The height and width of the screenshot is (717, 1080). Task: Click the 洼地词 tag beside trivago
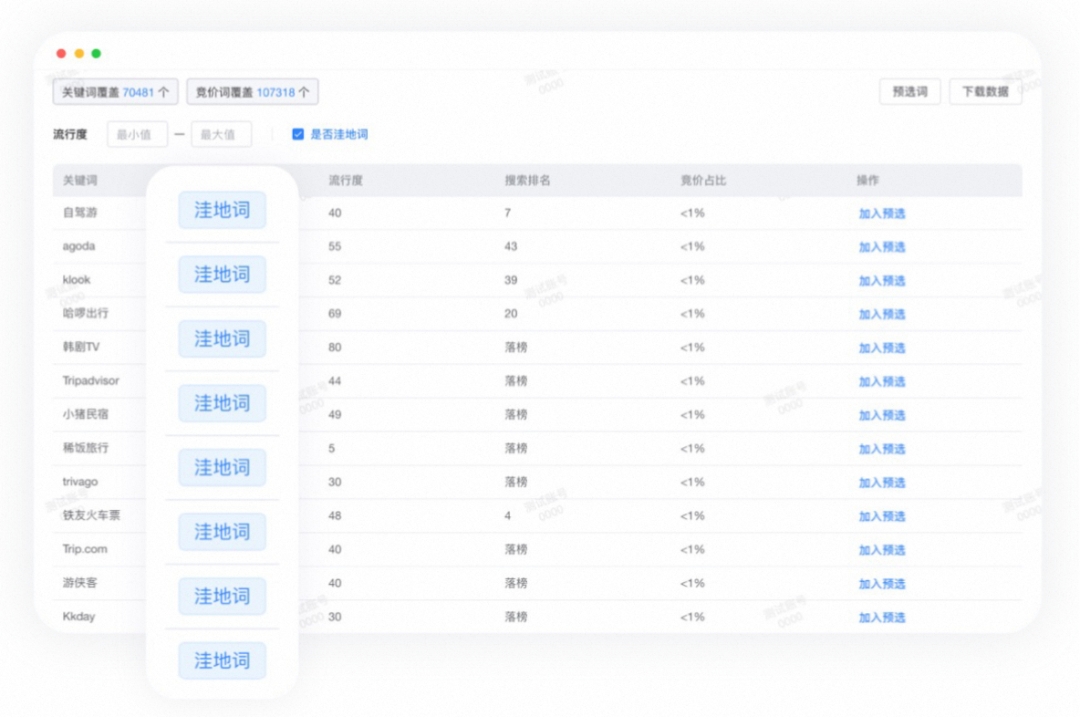click(220, 467)
